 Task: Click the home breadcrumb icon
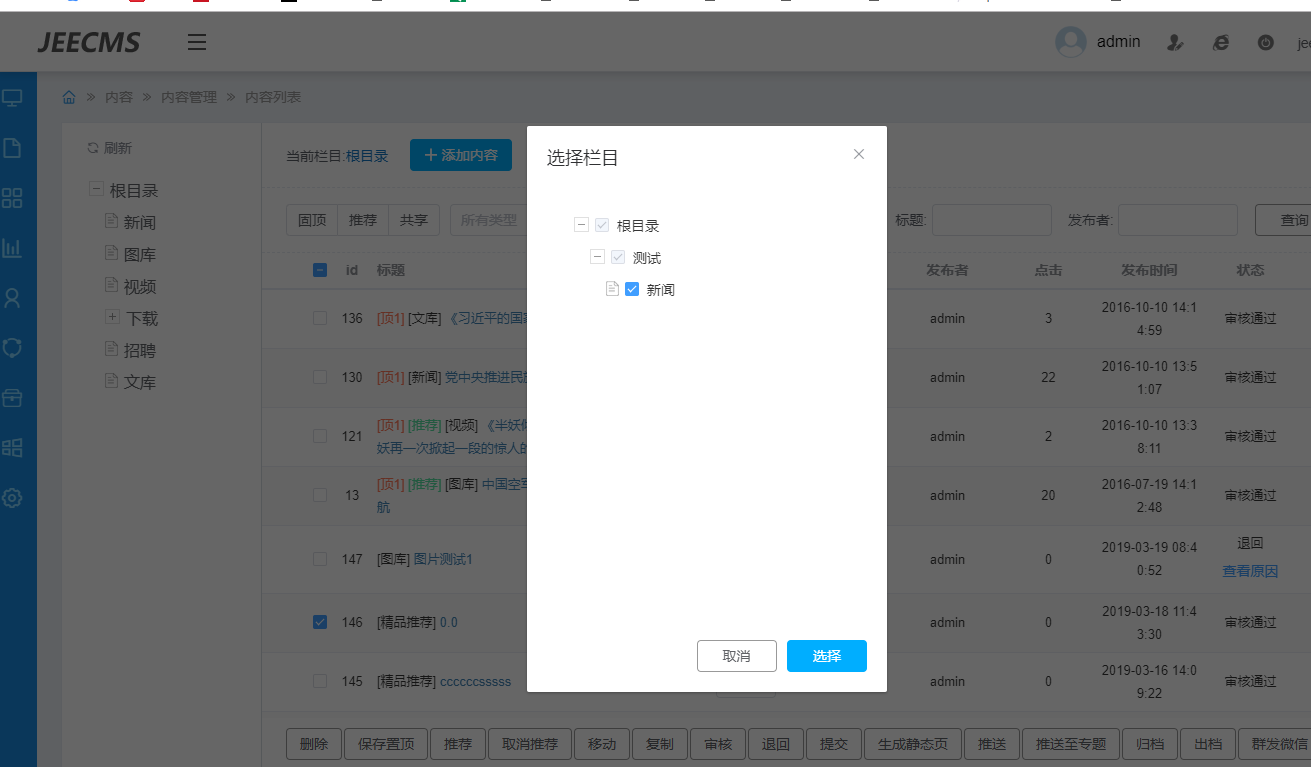[x=69, y=97]
